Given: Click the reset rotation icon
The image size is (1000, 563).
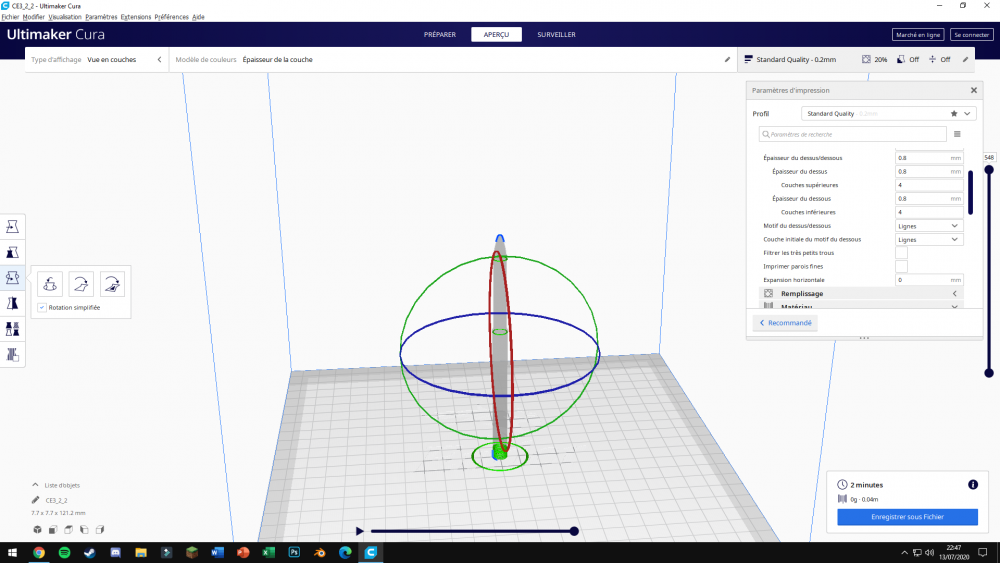Looking at the screenshot, I should tap(50, 284).
